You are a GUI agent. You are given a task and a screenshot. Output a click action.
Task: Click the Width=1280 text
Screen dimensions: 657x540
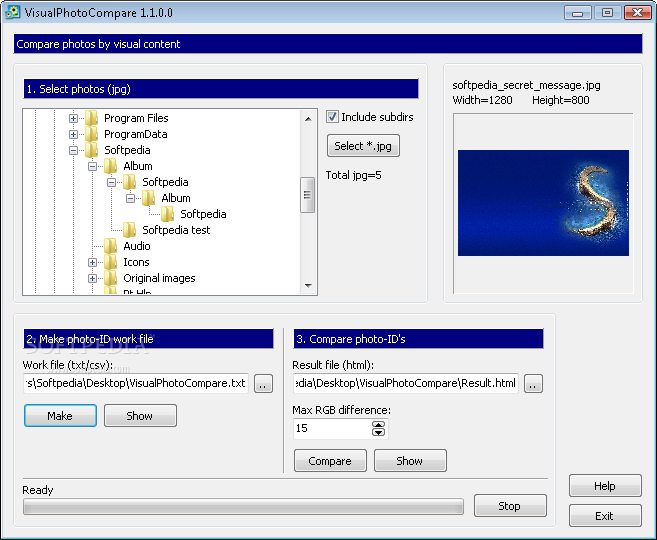pos(482,100)
